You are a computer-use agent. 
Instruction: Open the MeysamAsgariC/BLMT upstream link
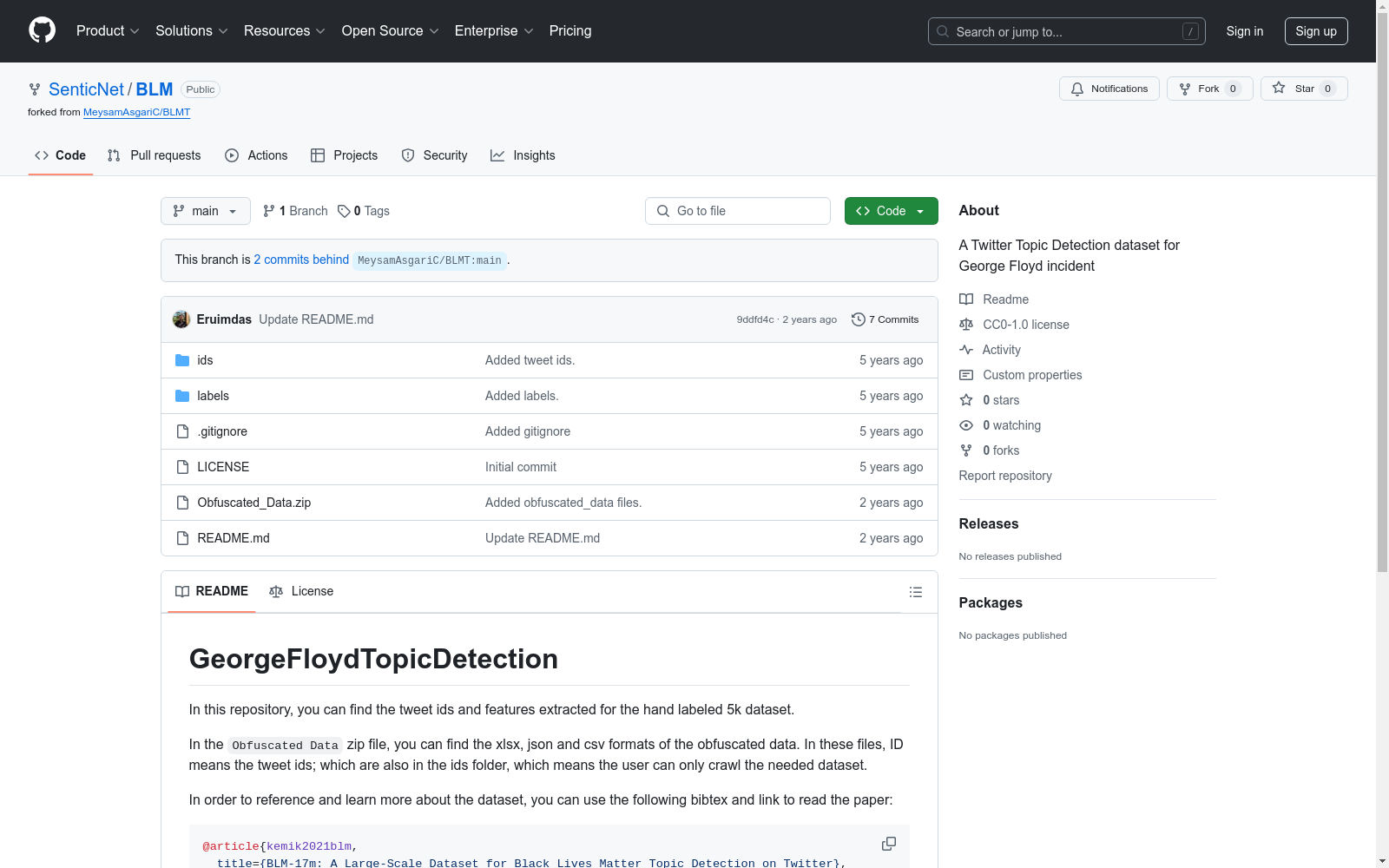pos(136,112)
